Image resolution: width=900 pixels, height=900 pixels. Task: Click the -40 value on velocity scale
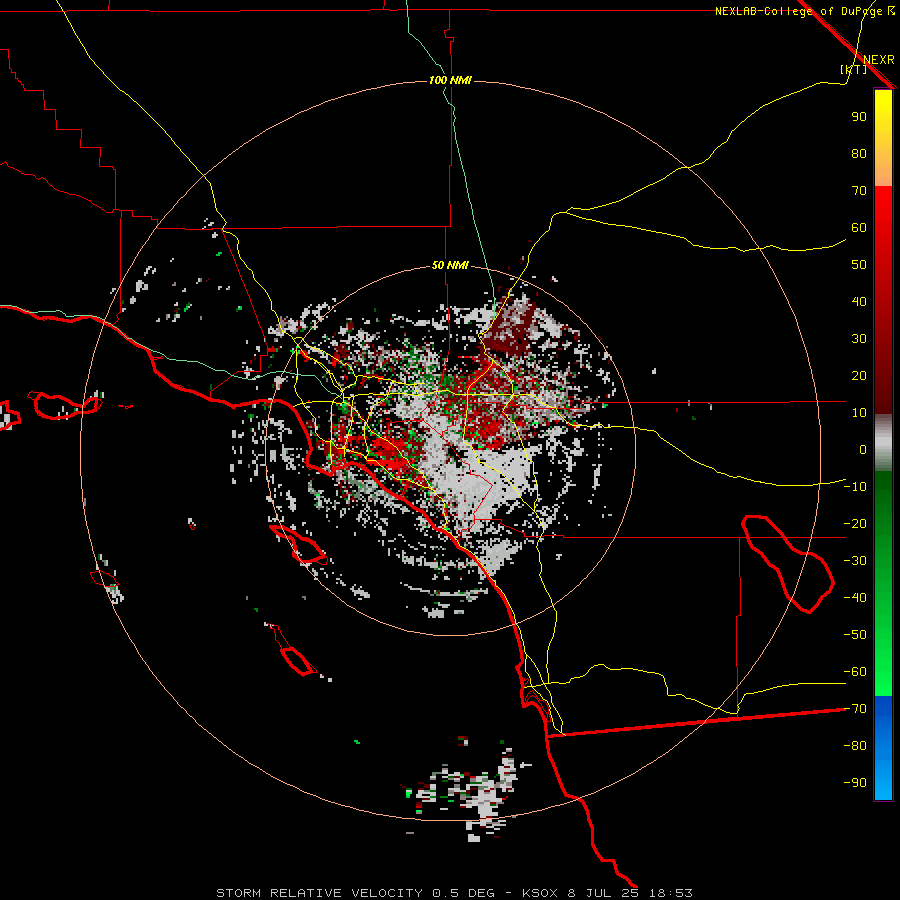point(855,598)
